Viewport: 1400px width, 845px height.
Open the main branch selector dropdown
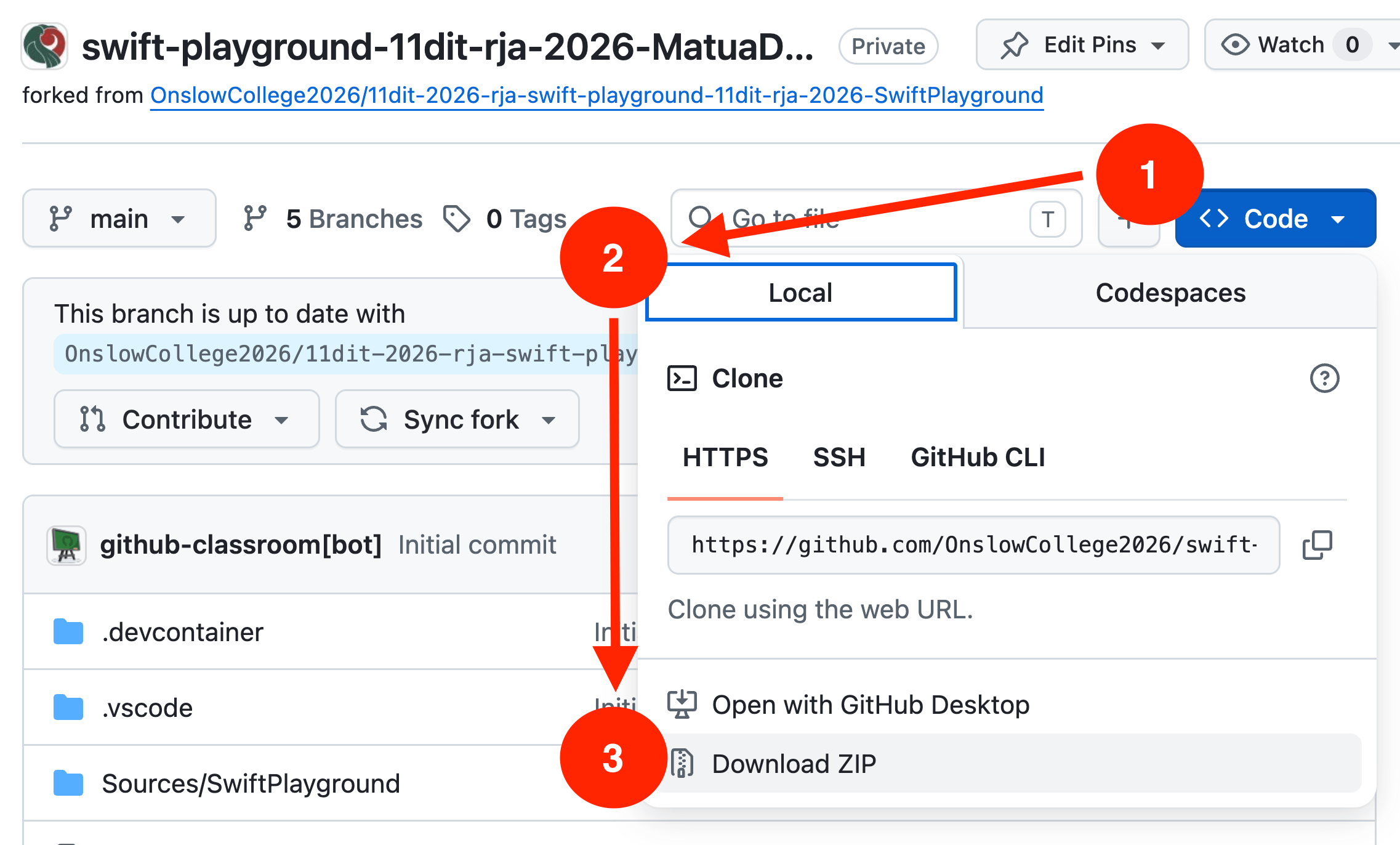[x=119, y=219]
